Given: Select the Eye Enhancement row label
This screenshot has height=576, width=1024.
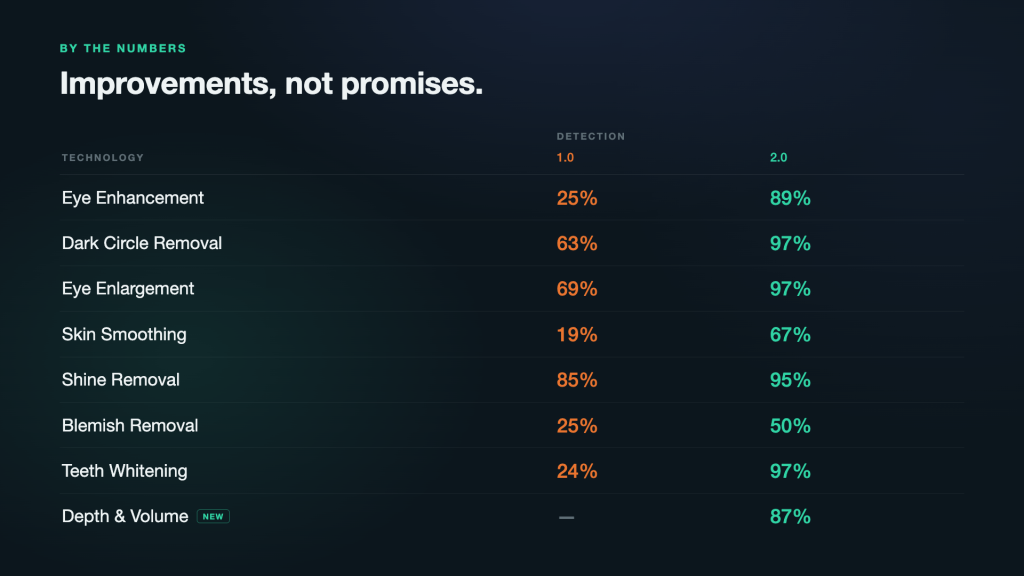Looking at the screenshot, I should pyautogui.click(x=133, y=198).
